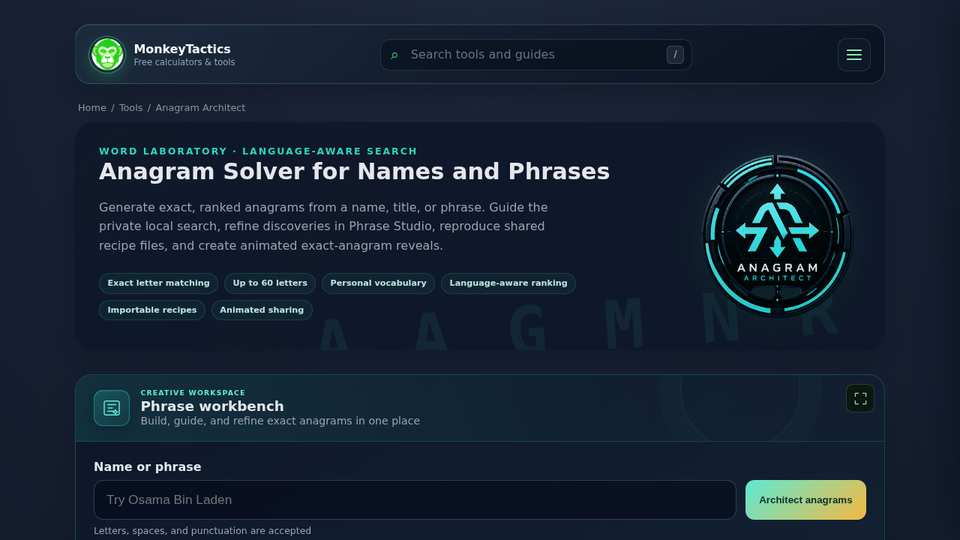The image size is (960, 540).
Task: Click the Anagram Solver for Names heading
Action: pyautogui.click(x=354, y=171)
